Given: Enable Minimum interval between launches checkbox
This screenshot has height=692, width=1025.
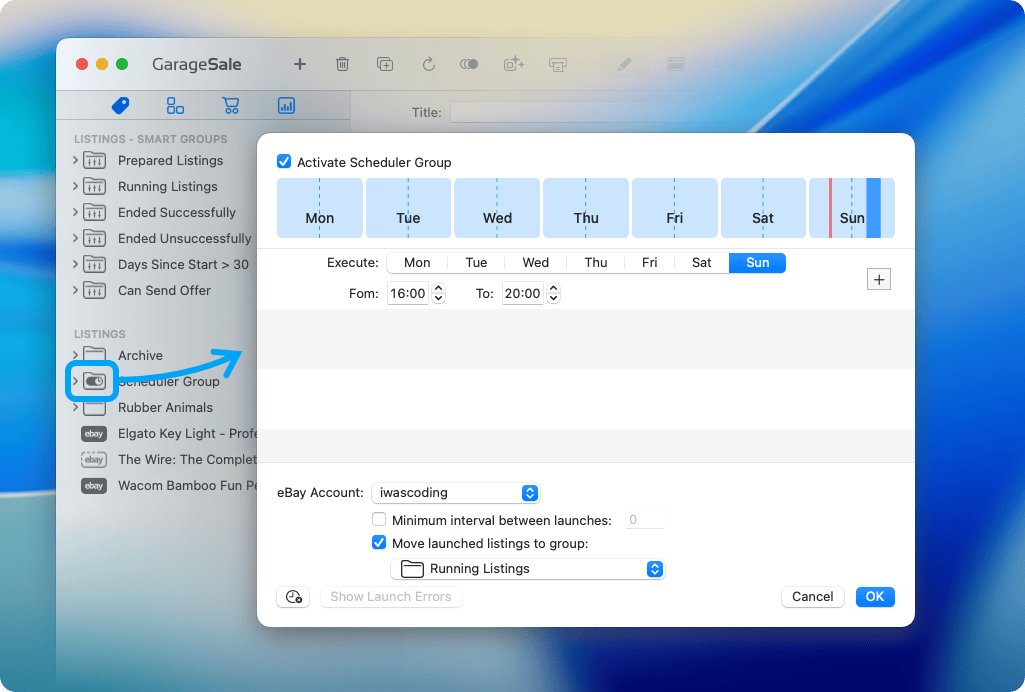Looking at the screenshot, I should (378, 519).
